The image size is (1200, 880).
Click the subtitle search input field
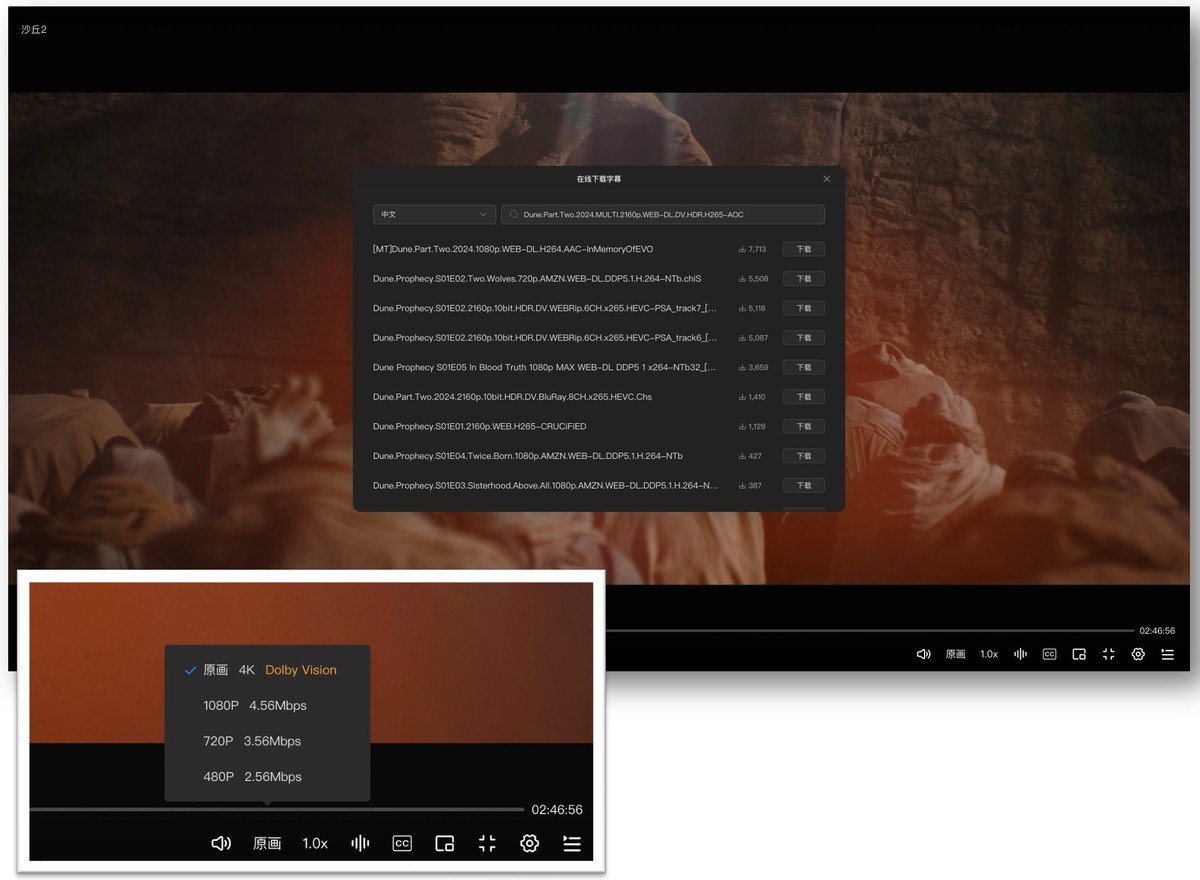click(663, 215)
